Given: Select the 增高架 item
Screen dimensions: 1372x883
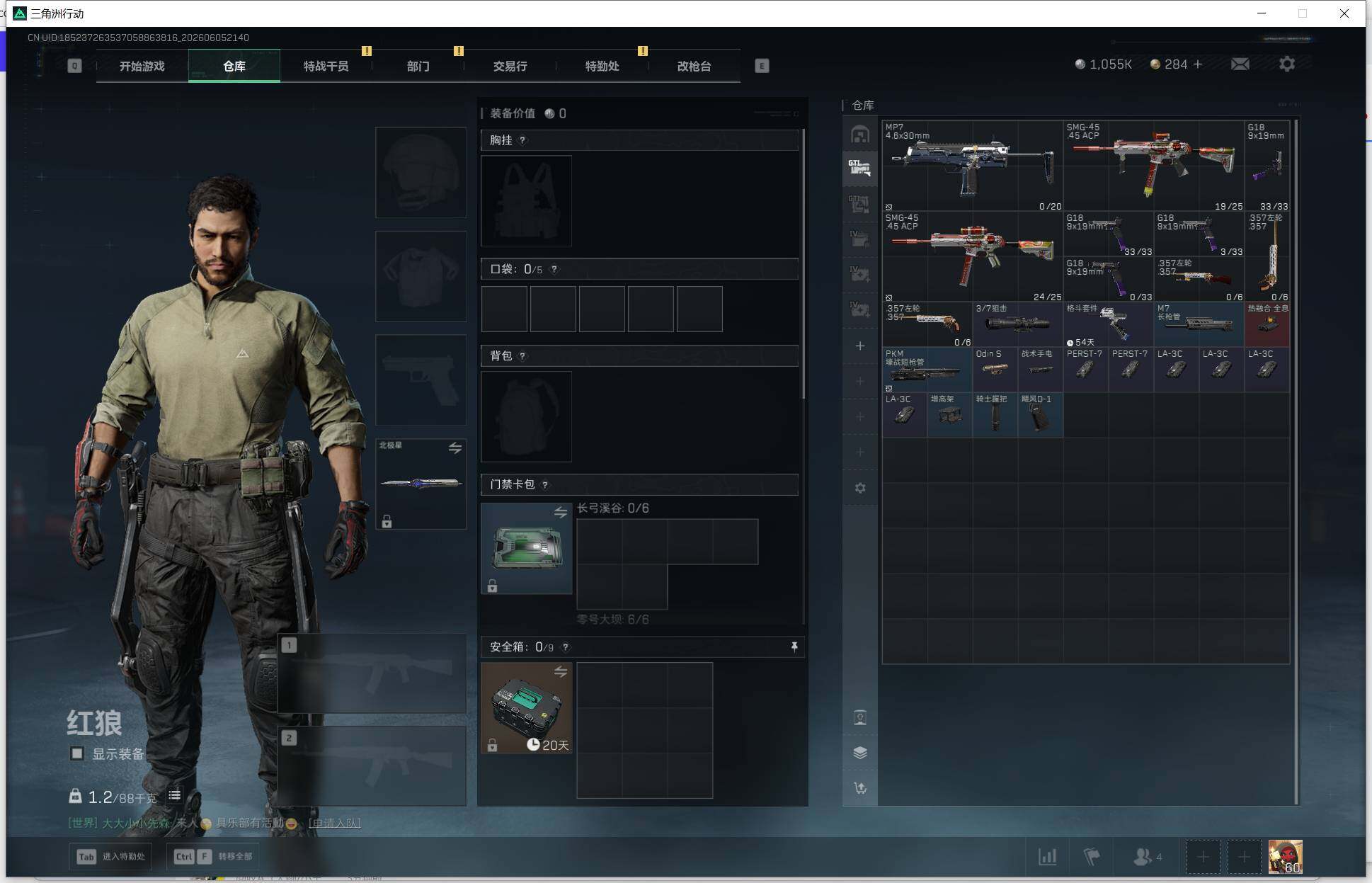Looking at the screenshot, I should pos(950,415).
